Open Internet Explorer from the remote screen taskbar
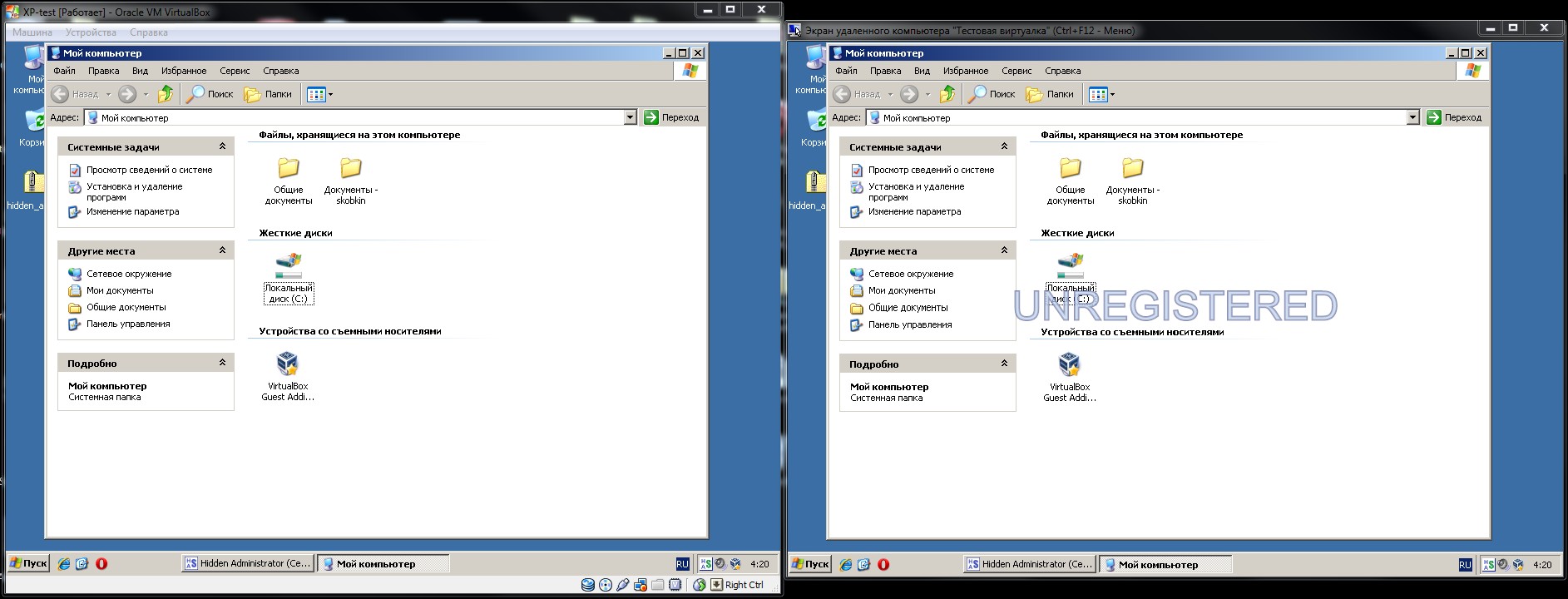The height and width of the screenshot is (599, 1568). point(846,564)
